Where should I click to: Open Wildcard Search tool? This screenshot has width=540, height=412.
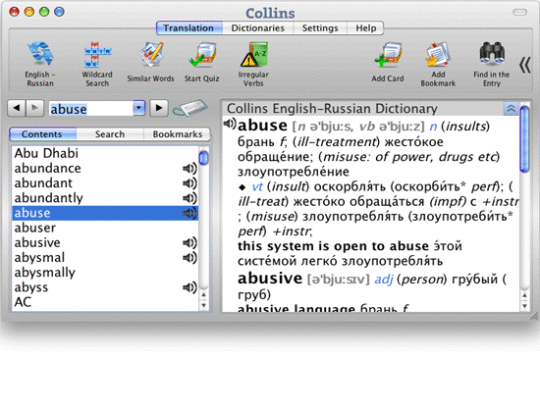click(x=97, y=64)
